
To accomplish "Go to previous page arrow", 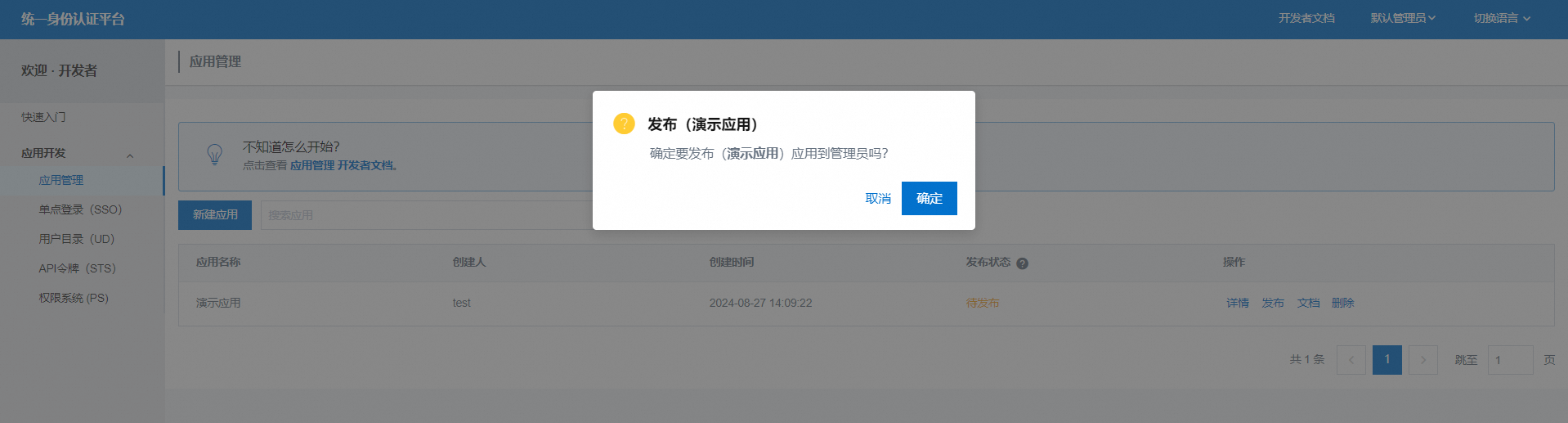I will click(x=1351, y=360).
